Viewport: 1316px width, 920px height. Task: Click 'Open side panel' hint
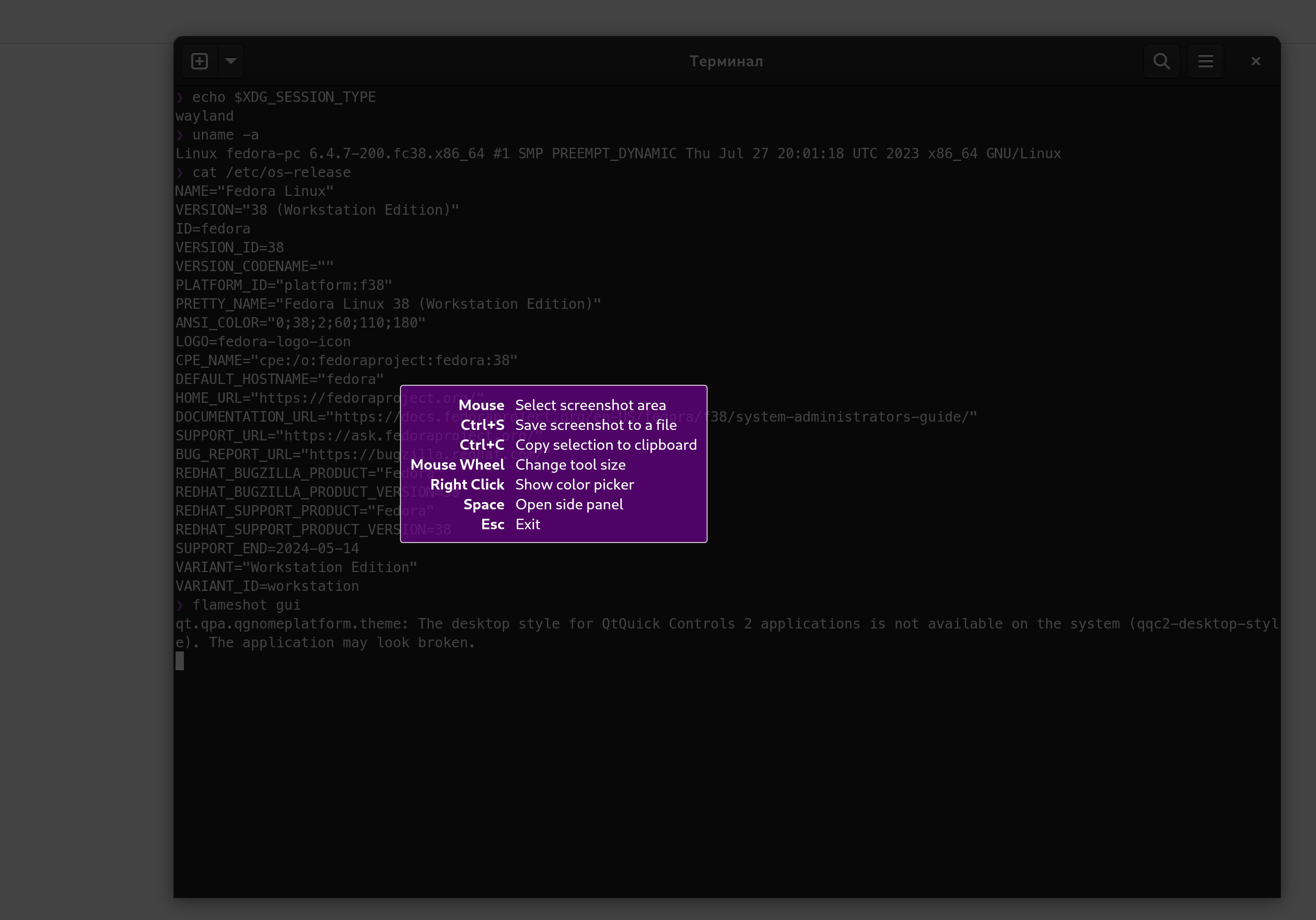tap(569, 505)
